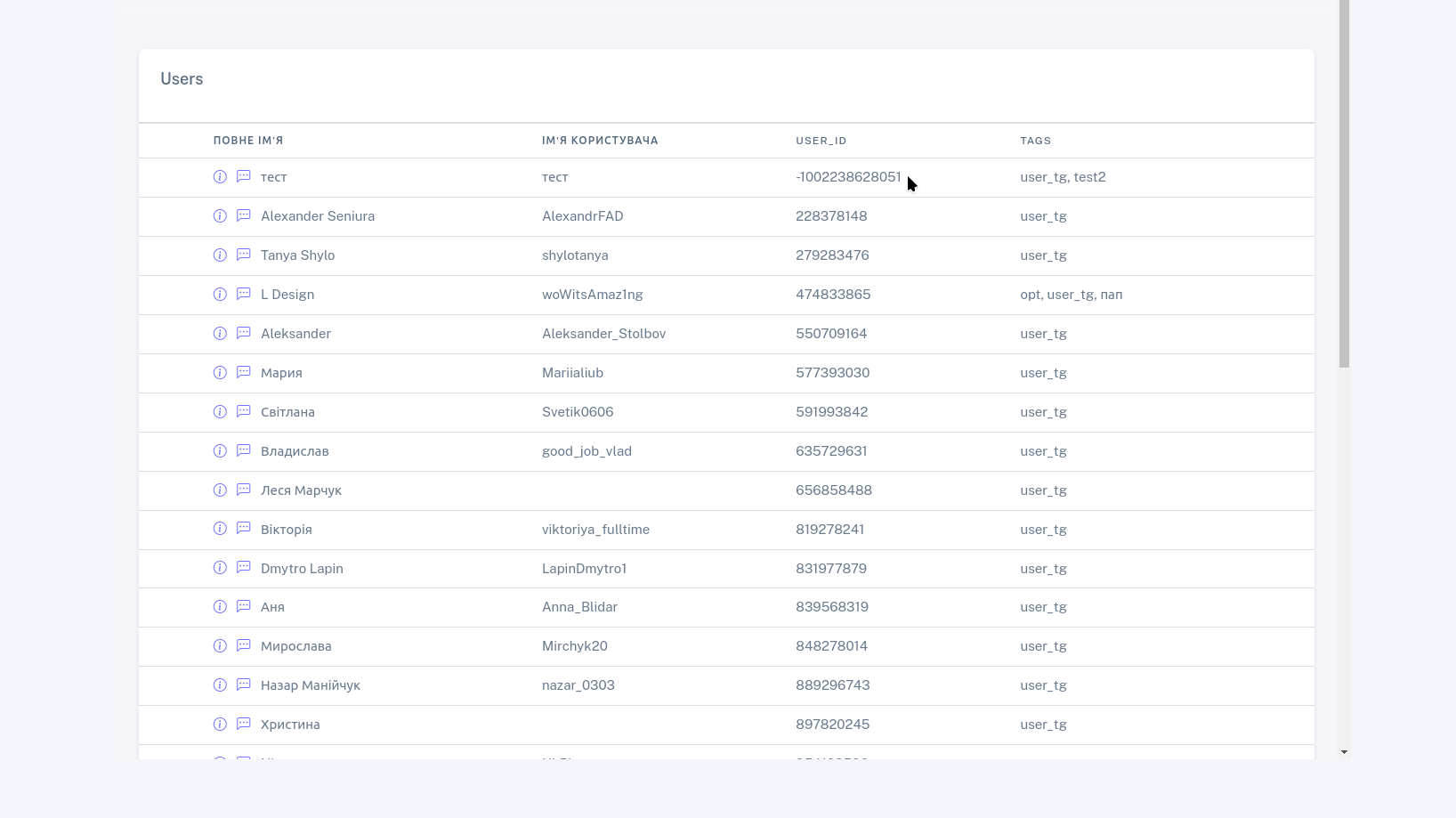Open message icon for Леся Марчук
Image resolution: width=1456 pixels, height=818 pixels.
click(x=243, y=490)
